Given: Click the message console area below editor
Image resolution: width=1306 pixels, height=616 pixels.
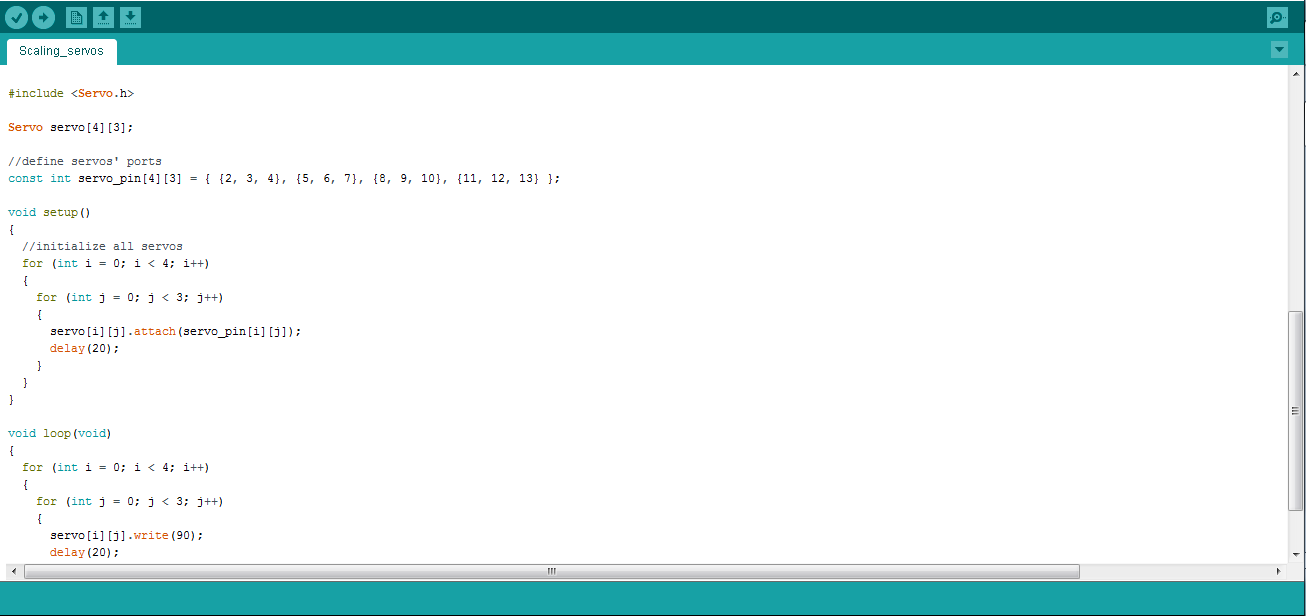Looking at the screenshot, I should pyautogui.click(x=650, y=600).
